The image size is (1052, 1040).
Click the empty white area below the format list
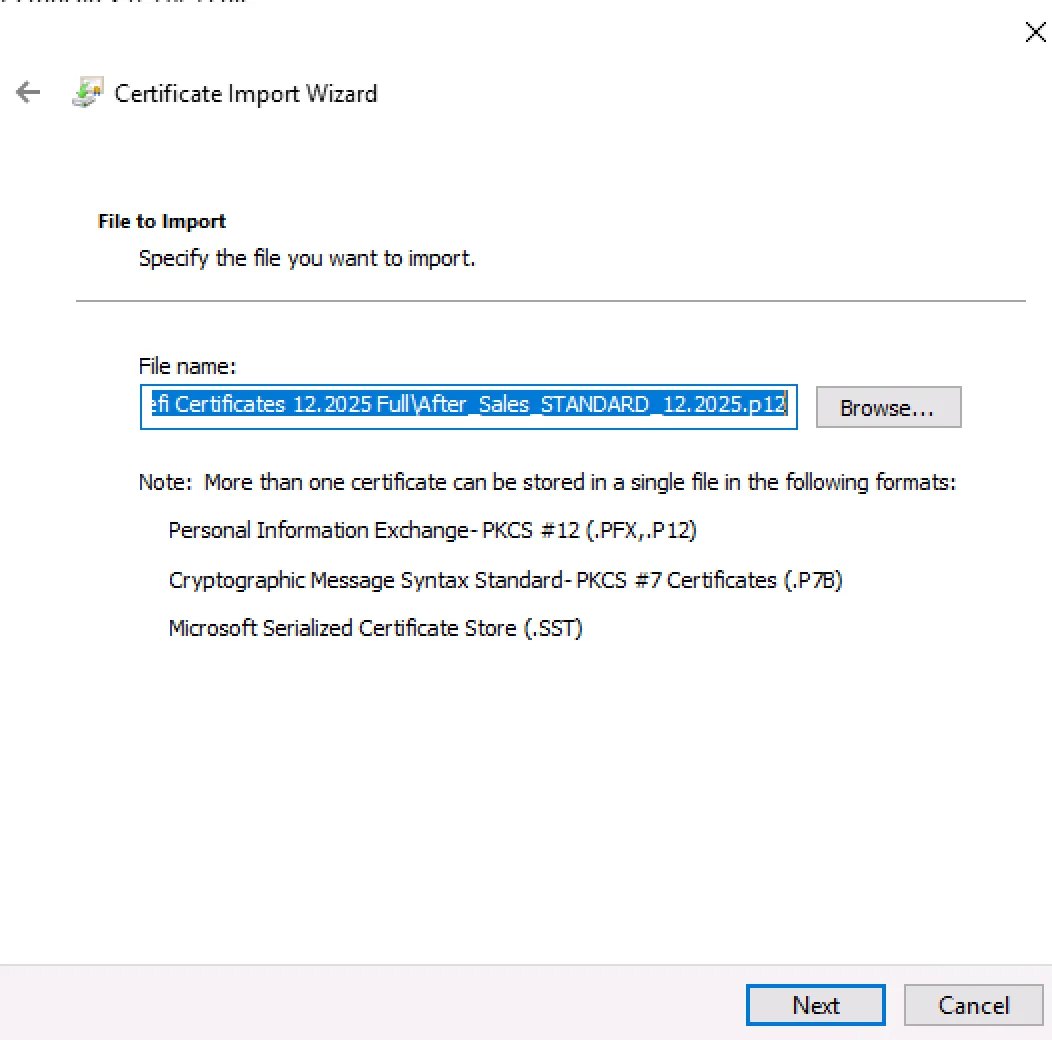click(525, 800)
